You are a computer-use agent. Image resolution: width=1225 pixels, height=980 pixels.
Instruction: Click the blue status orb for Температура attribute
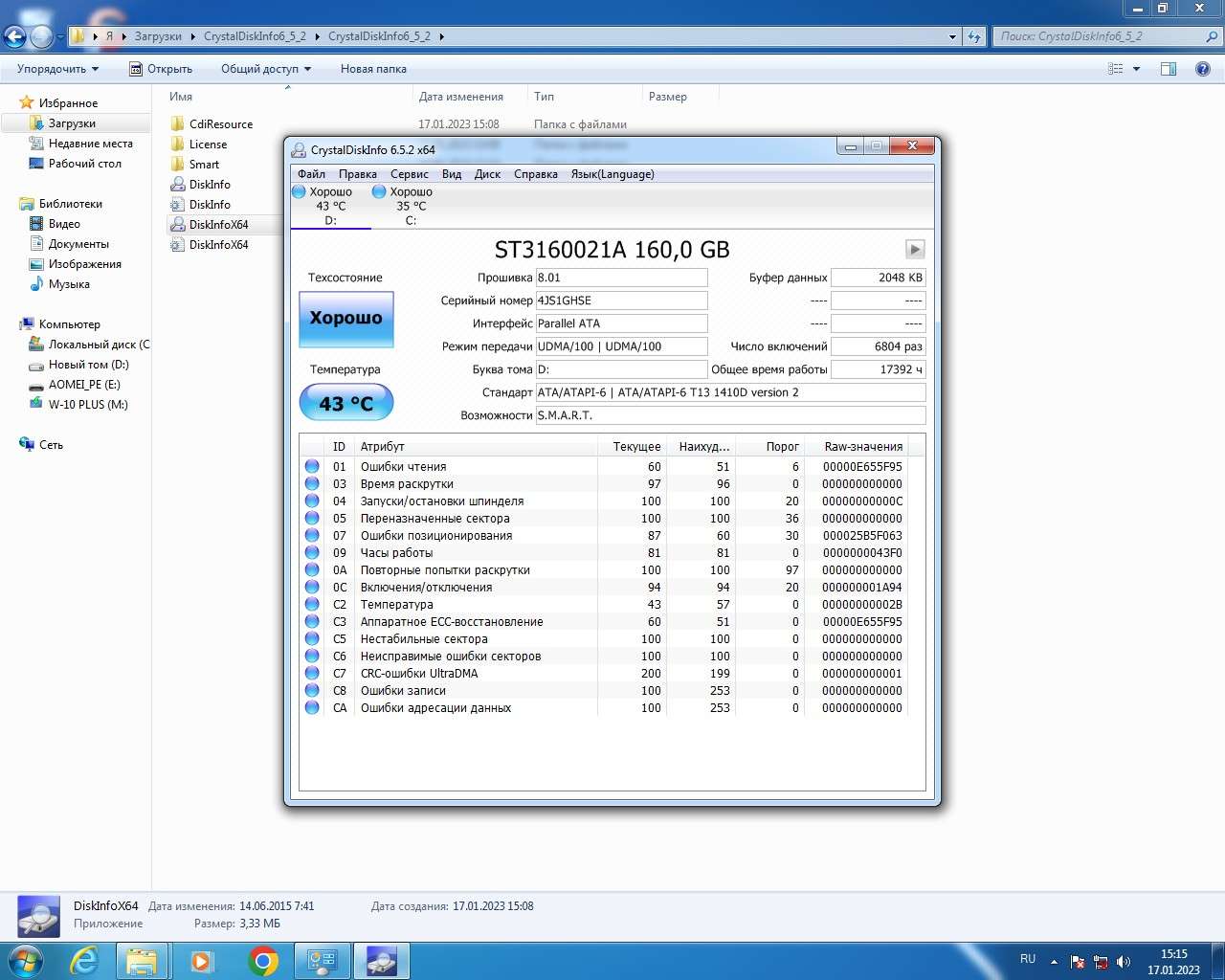click(x=312, y=605)
